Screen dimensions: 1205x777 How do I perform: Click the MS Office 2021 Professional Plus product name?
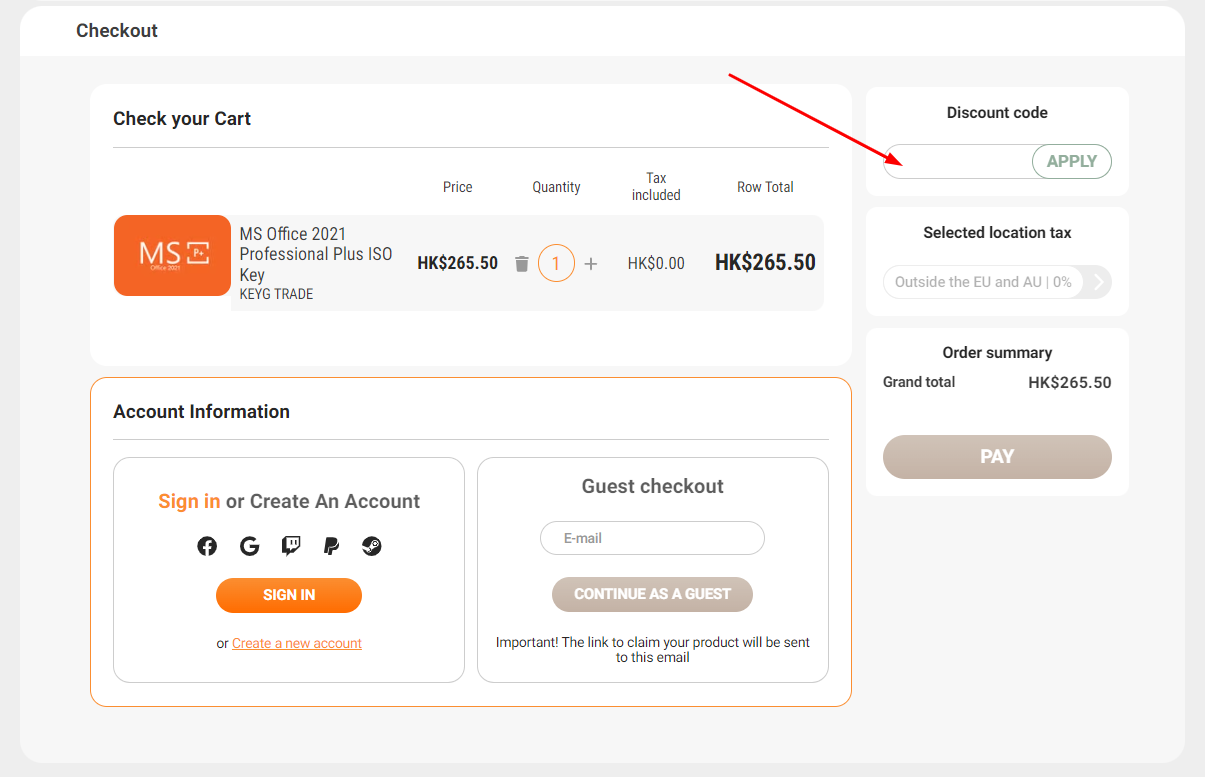click(316, 254)
